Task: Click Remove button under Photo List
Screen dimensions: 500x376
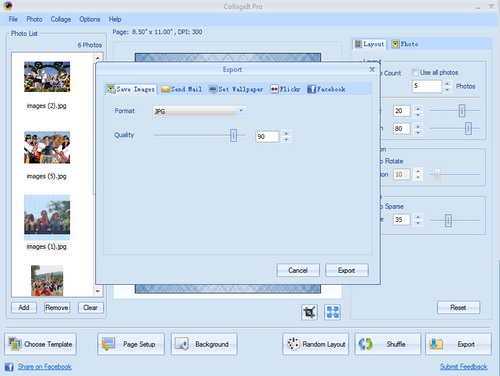Action: 57,308
